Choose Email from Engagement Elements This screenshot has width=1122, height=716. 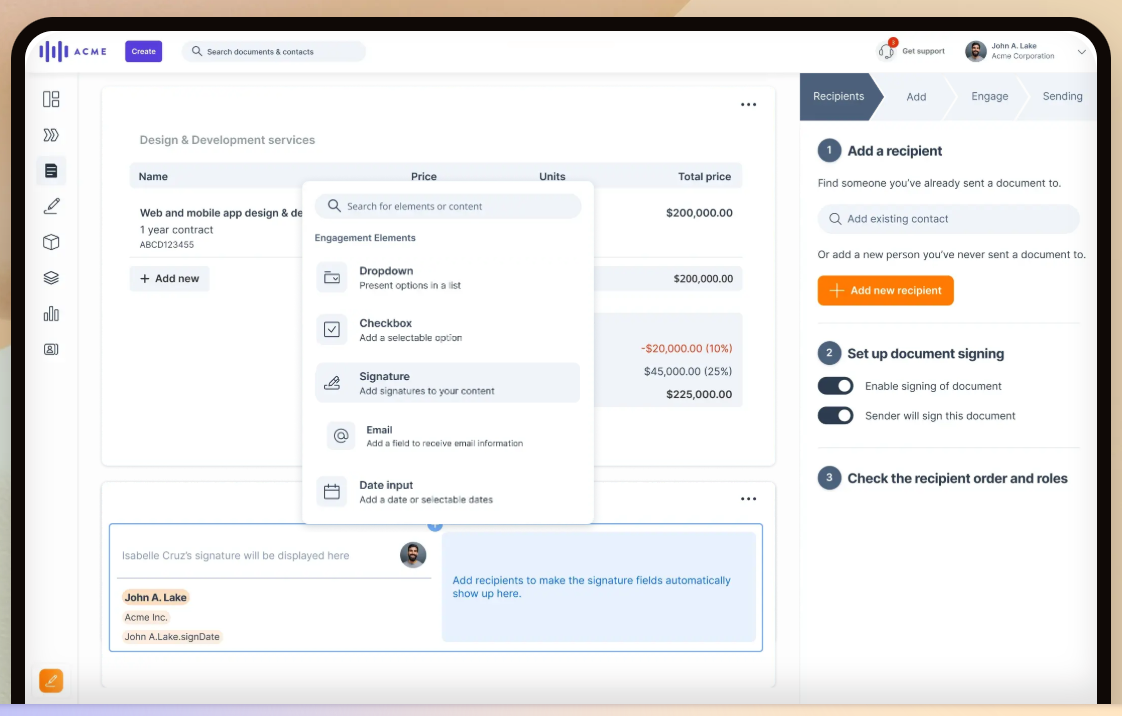point(447,436)
